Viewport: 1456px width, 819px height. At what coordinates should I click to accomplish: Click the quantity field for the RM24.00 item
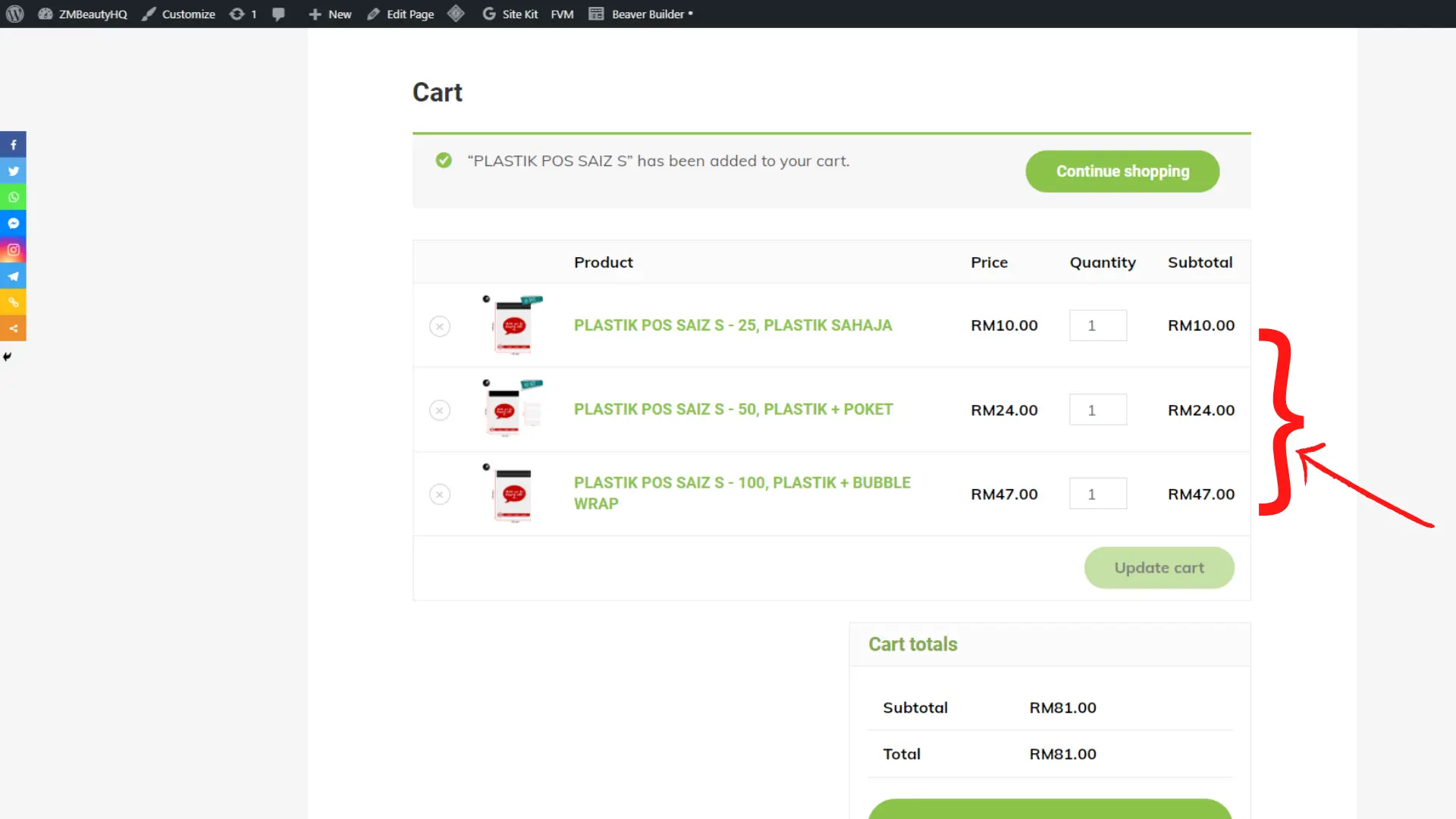coord(1097,409)
